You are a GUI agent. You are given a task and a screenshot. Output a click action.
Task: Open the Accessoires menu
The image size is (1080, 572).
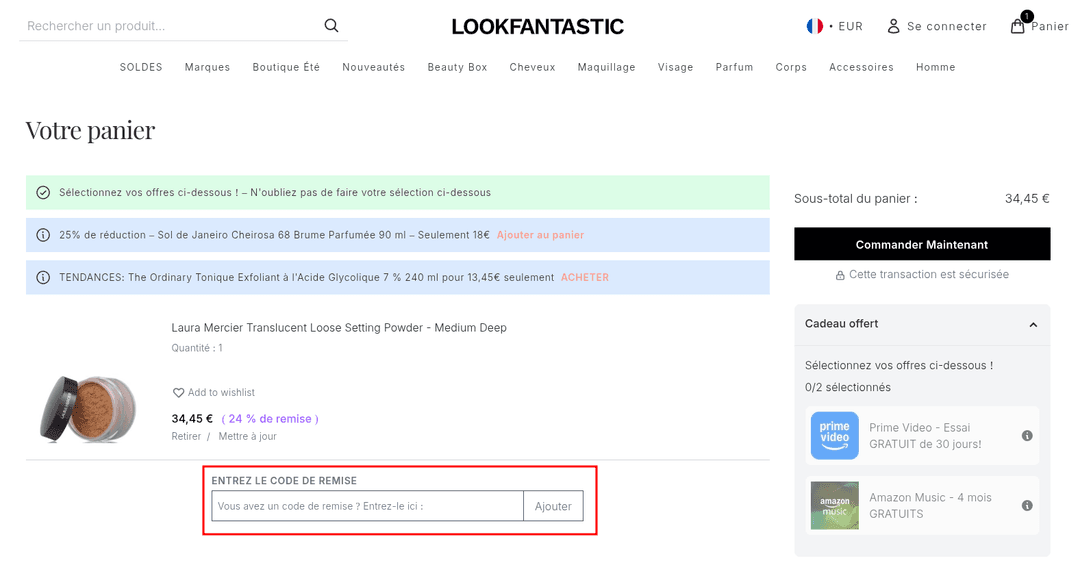[861, 67]
